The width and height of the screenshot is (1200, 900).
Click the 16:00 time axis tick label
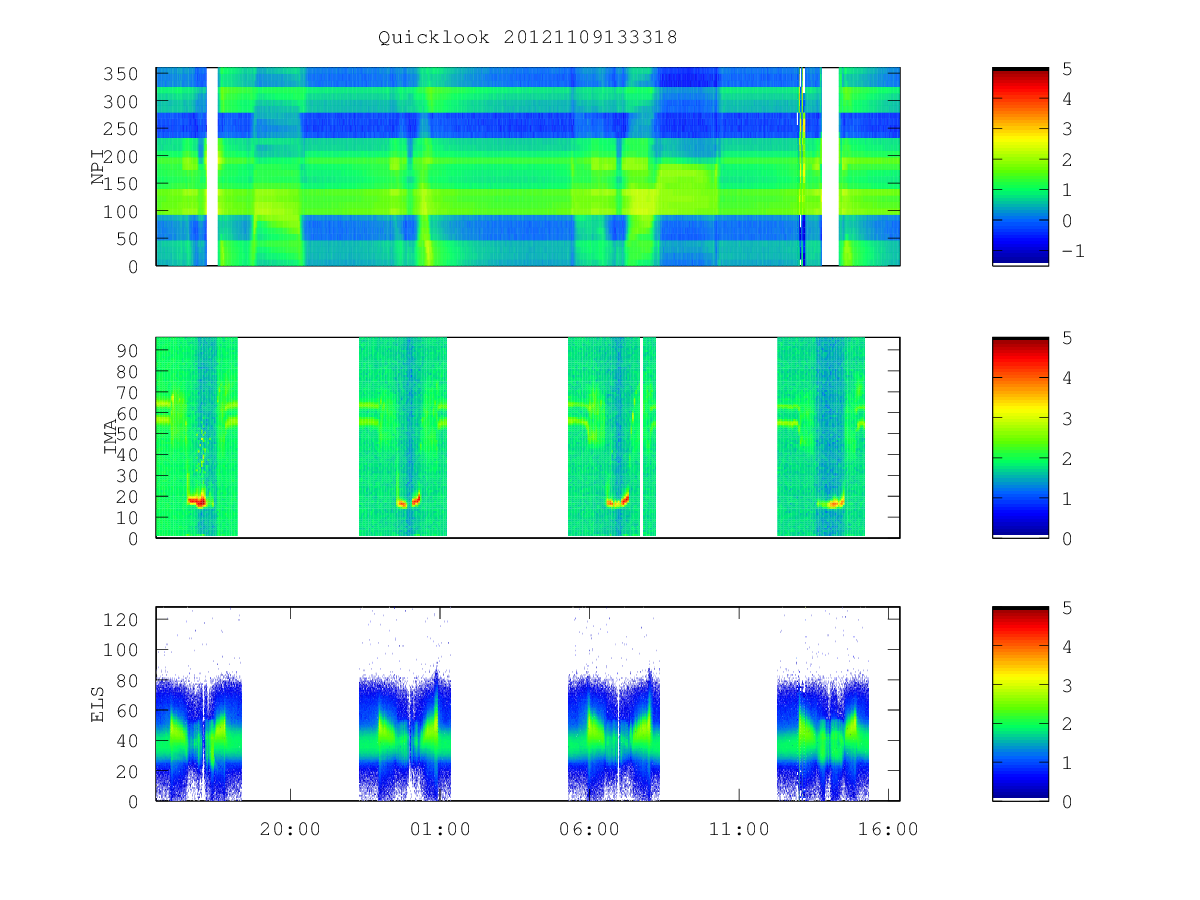889,829
